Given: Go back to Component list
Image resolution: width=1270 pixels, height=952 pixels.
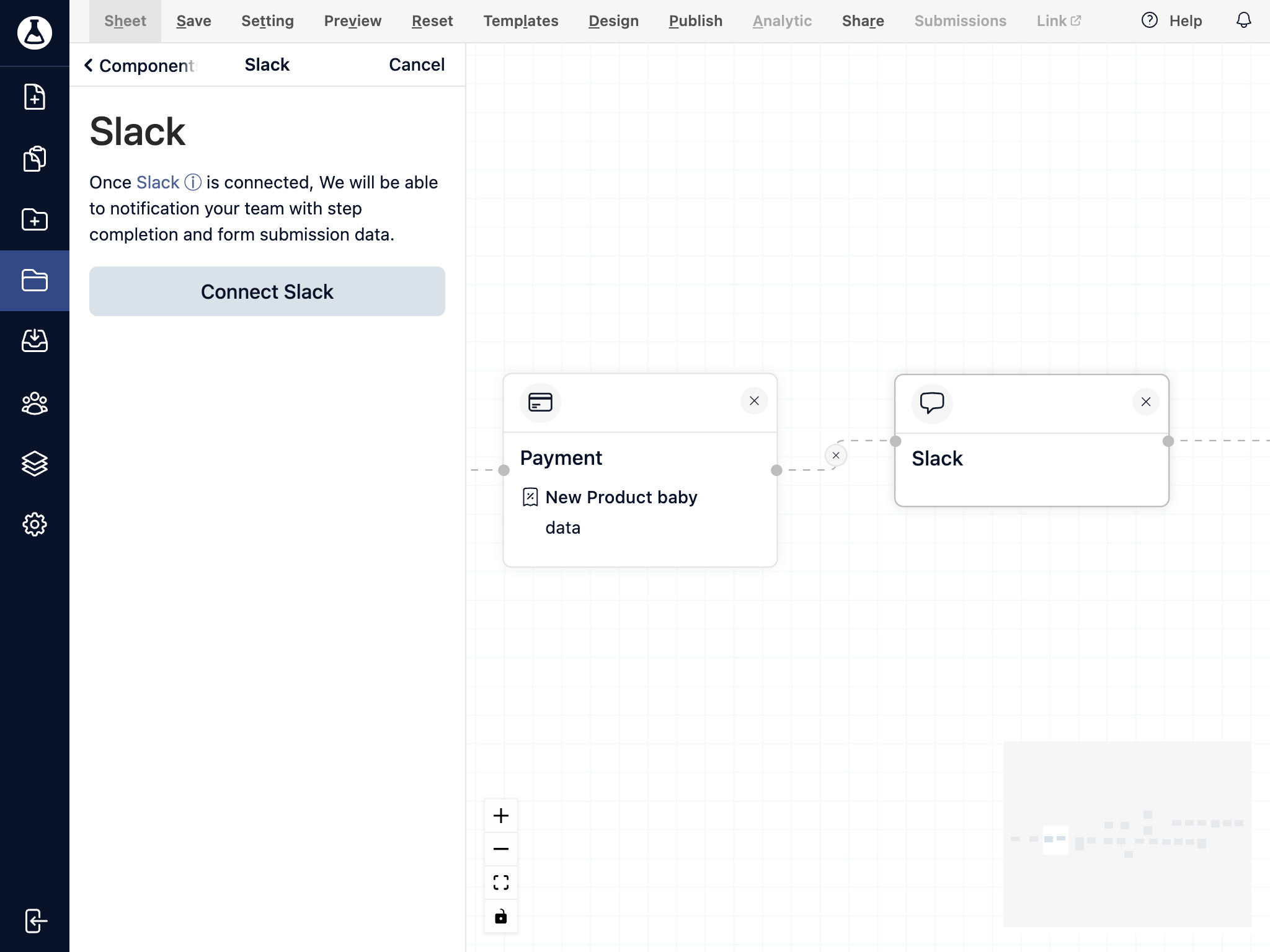Looking at the screenshot, I should pos(140,65).
